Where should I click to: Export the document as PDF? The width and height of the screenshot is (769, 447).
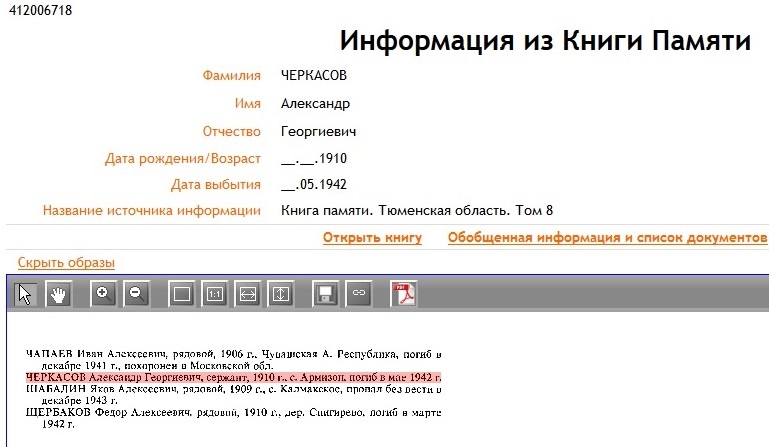[403, 294]
